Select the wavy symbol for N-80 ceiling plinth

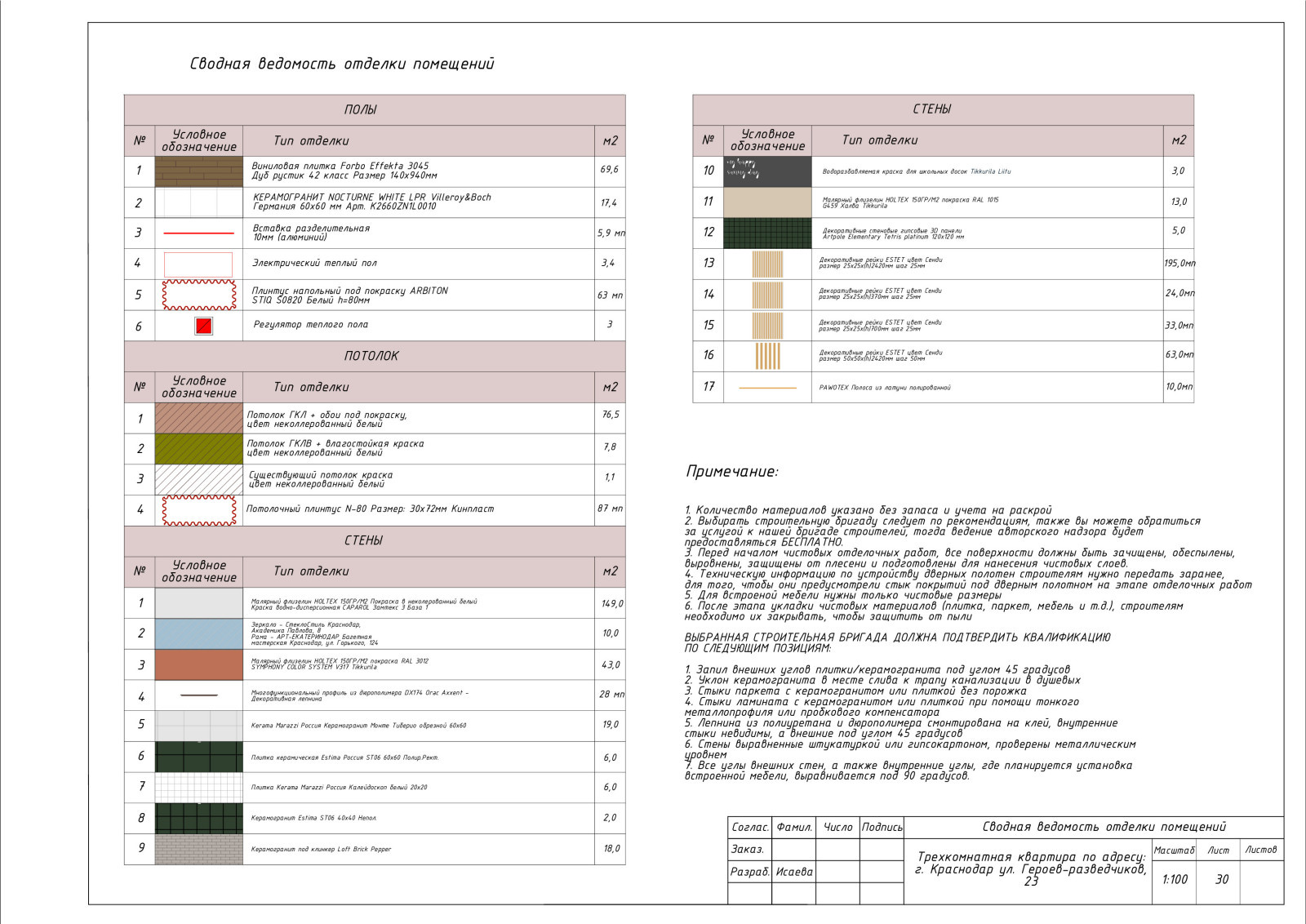[199, 509]
